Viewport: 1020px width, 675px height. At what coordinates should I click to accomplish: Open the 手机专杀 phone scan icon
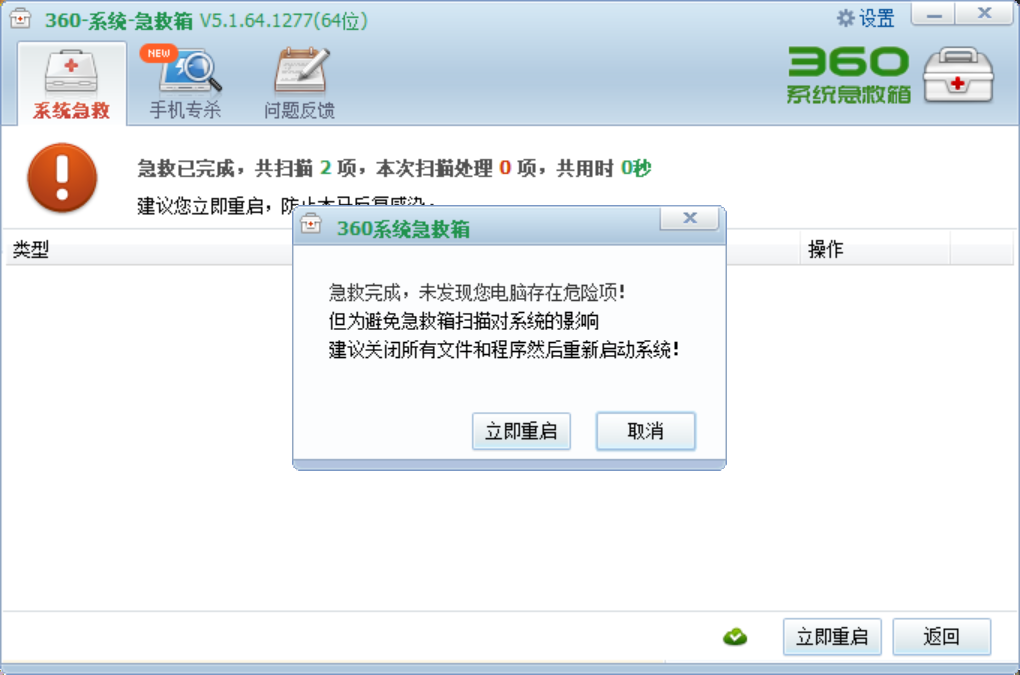[190, 70]
